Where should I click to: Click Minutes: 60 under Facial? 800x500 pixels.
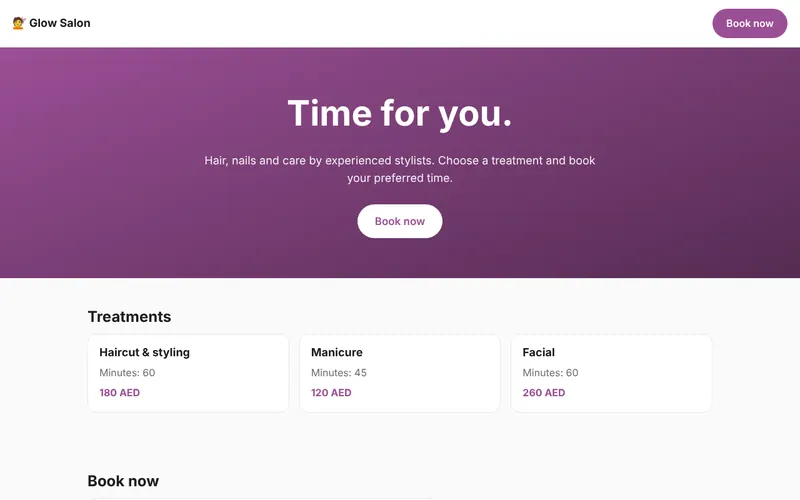(551, 373)
